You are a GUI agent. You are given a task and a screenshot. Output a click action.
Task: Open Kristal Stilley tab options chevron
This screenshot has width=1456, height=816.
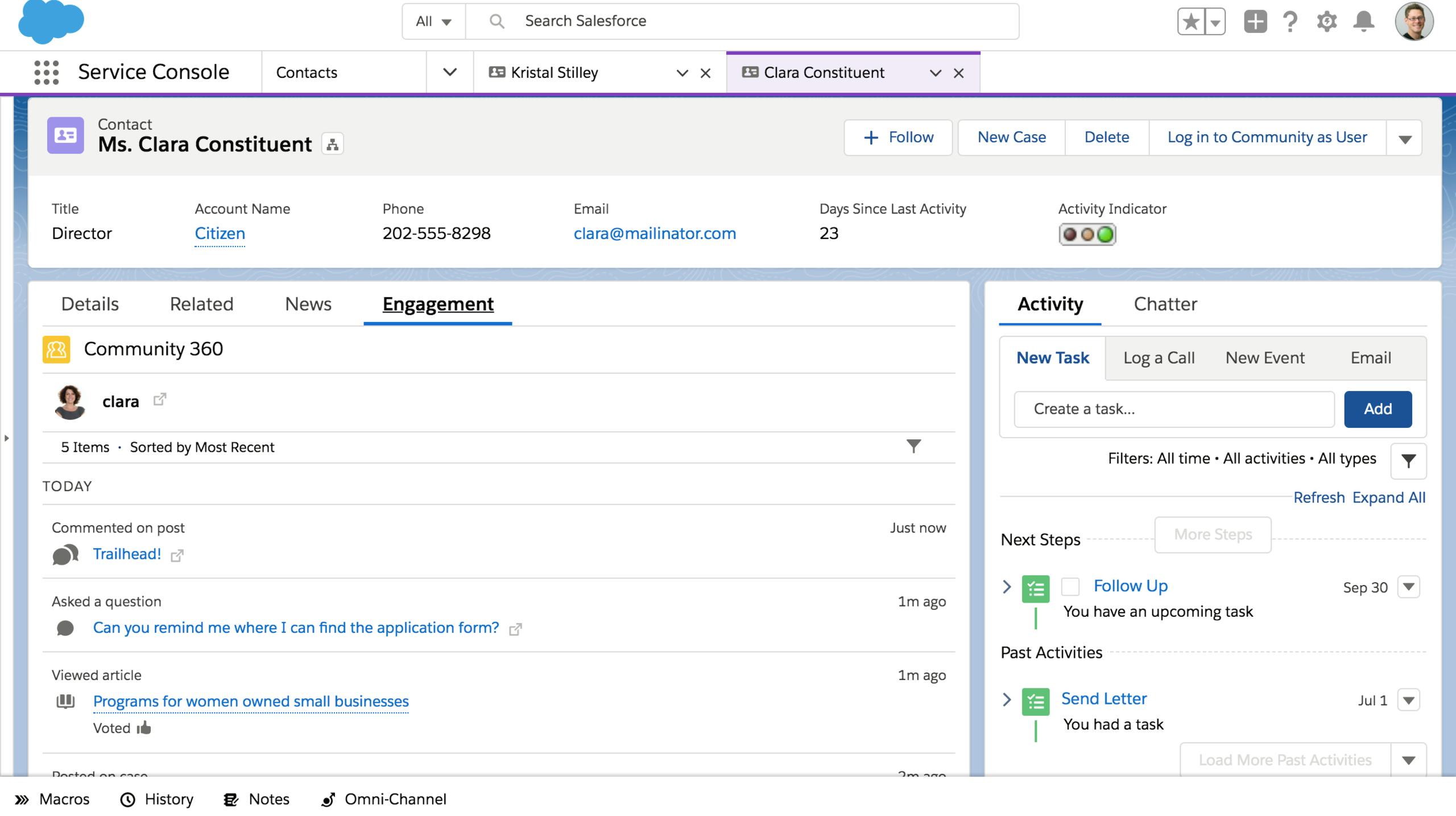(682, 73)
